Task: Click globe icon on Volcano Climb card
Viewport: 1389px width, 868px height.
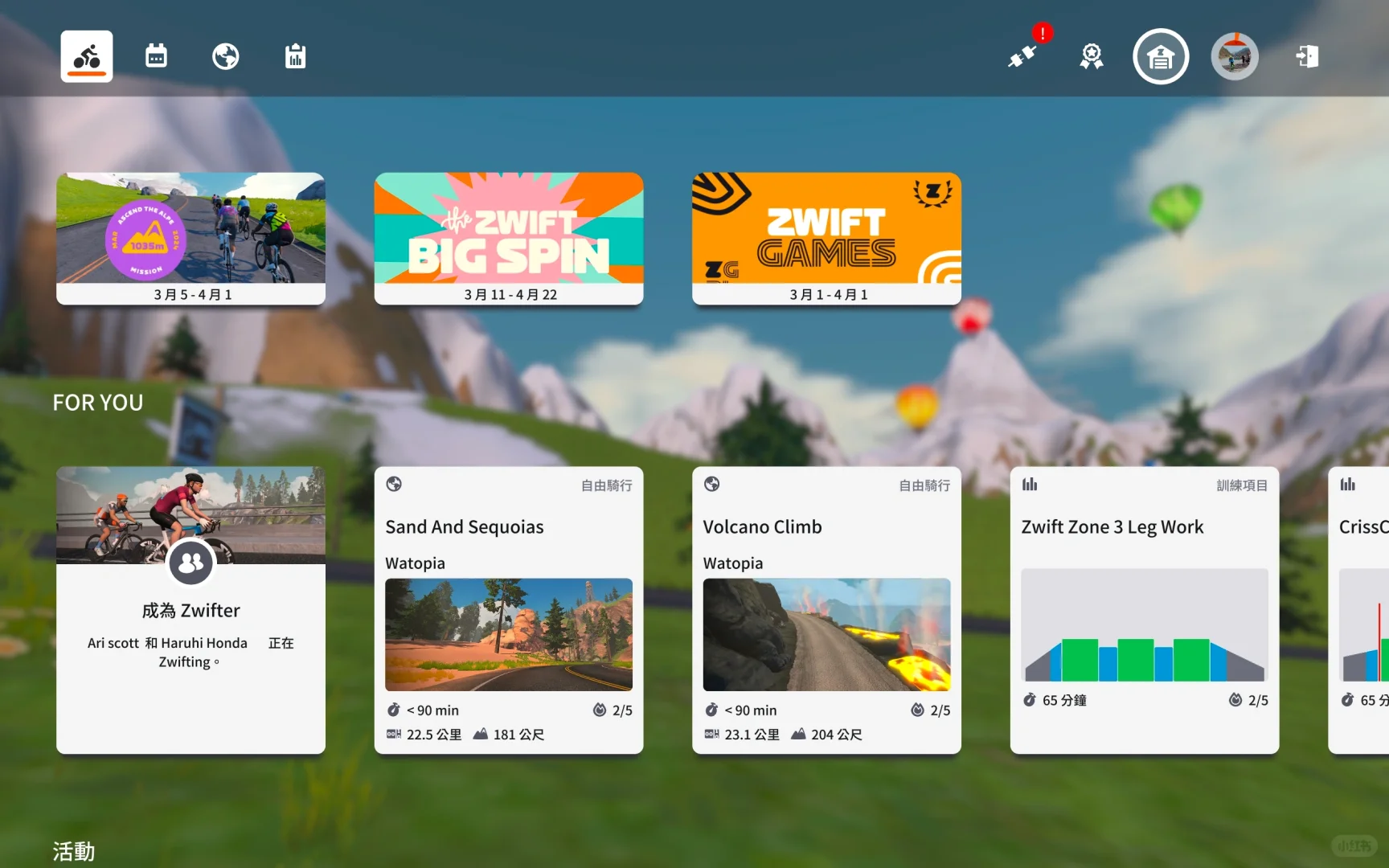Action: [712, 484]
